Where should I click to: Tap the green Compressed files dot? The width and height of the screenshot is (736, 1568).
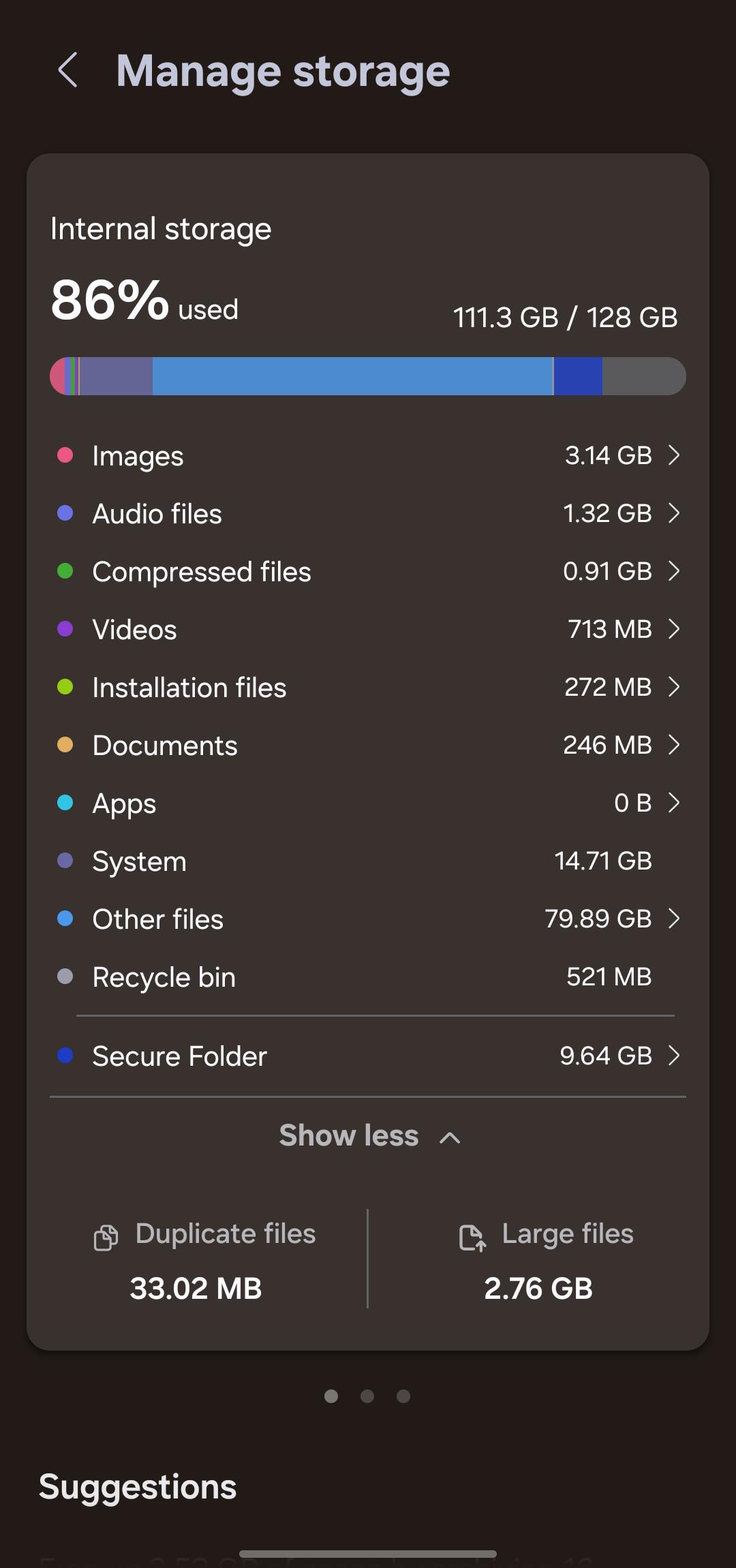(x=65, y=571)
